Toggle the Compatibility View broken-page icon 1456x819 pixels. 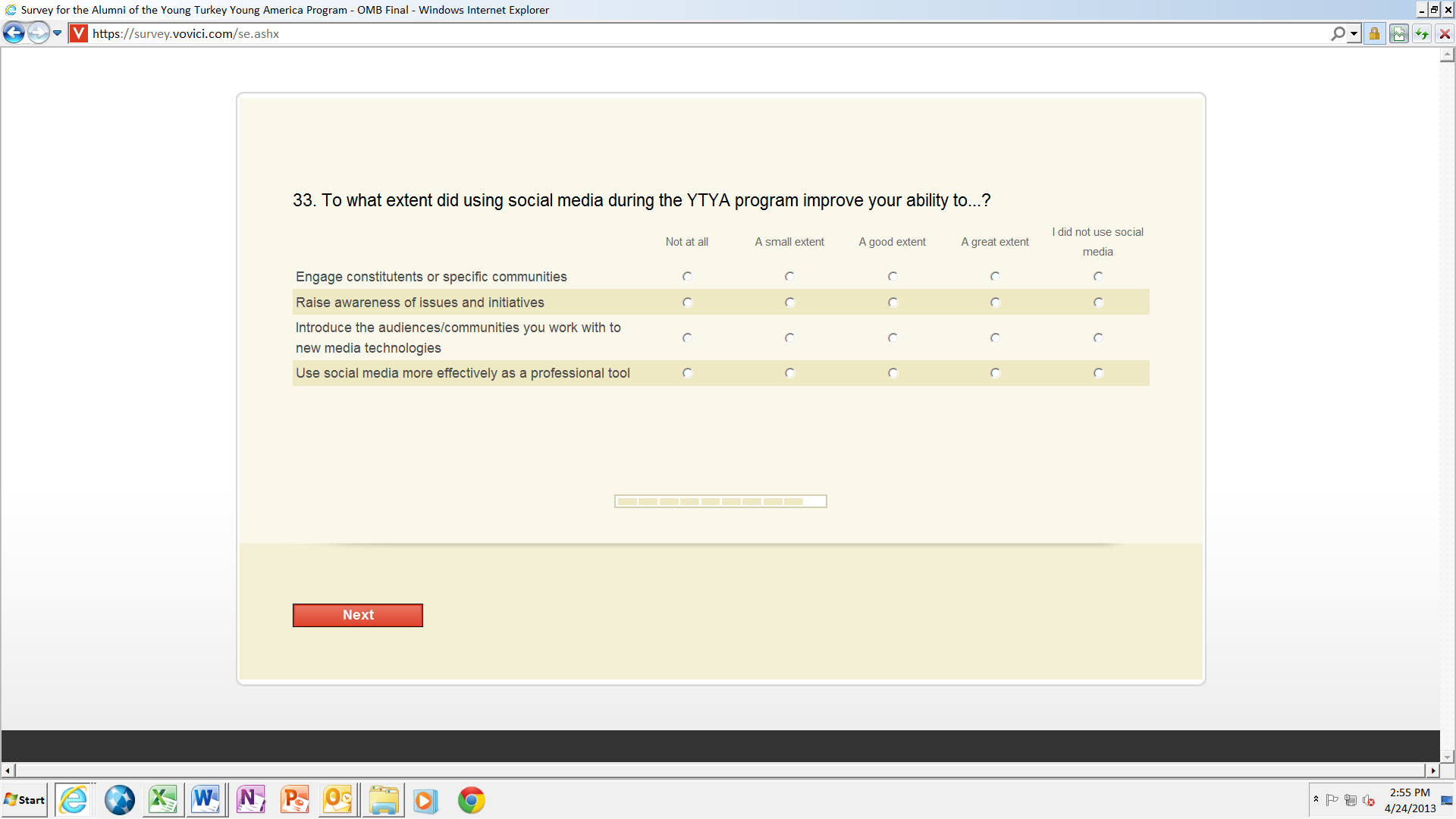pyautogui.click(x=1399, y=34)
